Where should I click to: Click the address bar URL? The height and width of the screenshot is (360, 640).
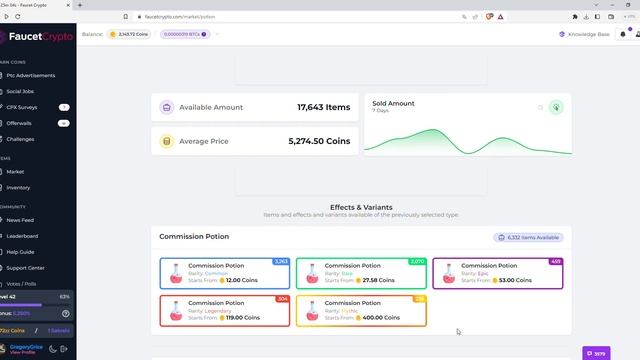point(180,17)
